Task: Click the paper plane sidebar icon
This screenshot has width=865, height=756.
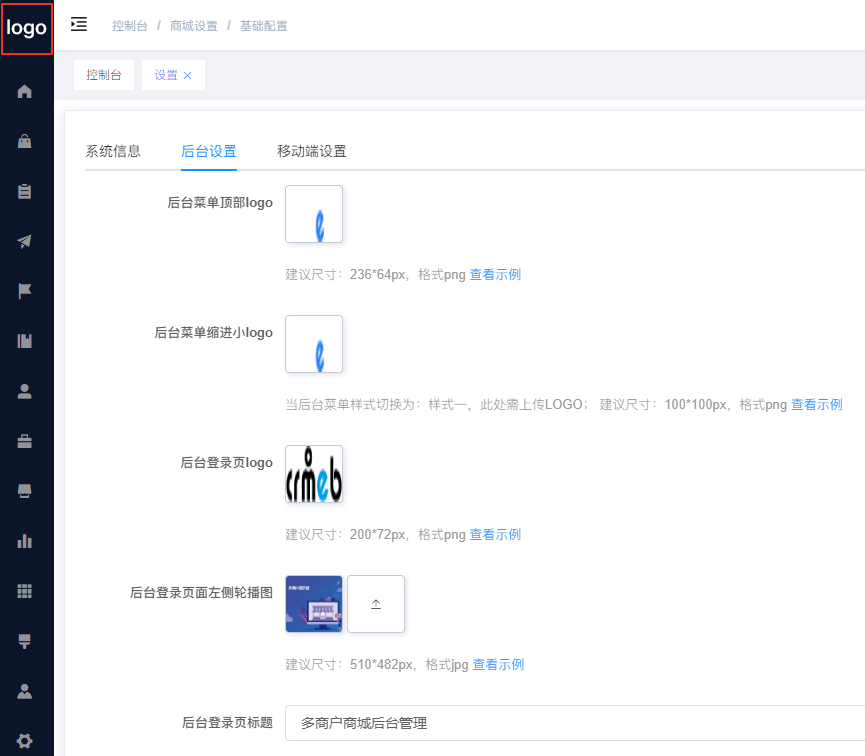Action: pos(25,241)
